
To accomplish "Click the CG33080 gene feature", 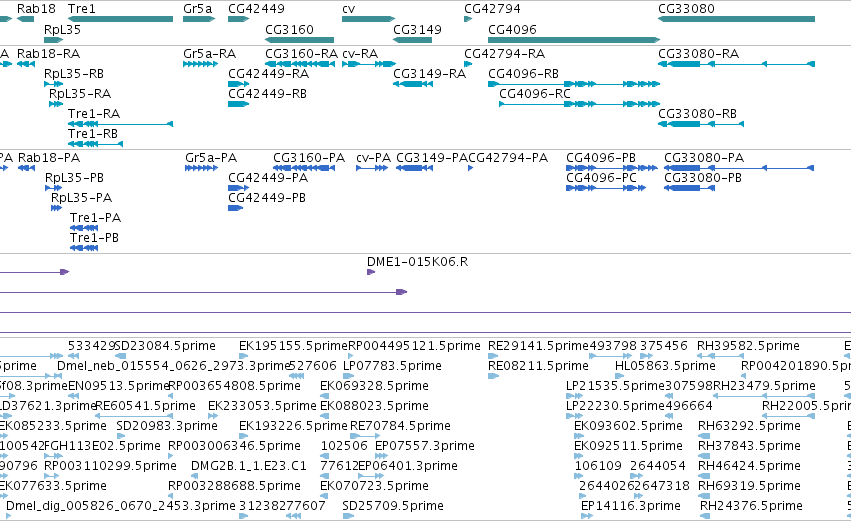I will click(736, 19).
